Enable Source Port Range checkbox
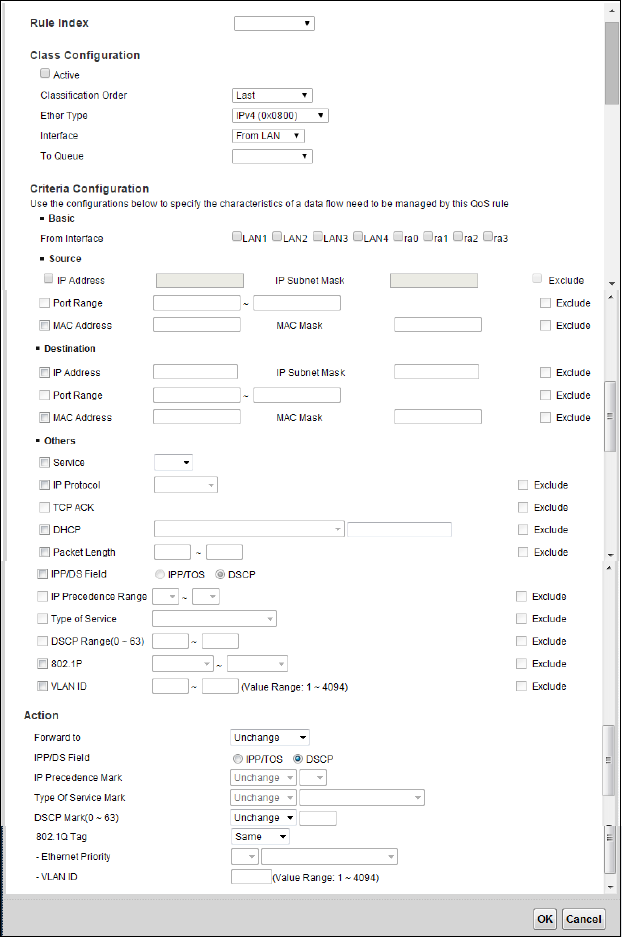Image resolution: width=622 pixels, height=937 pixels. coord(44,303)
